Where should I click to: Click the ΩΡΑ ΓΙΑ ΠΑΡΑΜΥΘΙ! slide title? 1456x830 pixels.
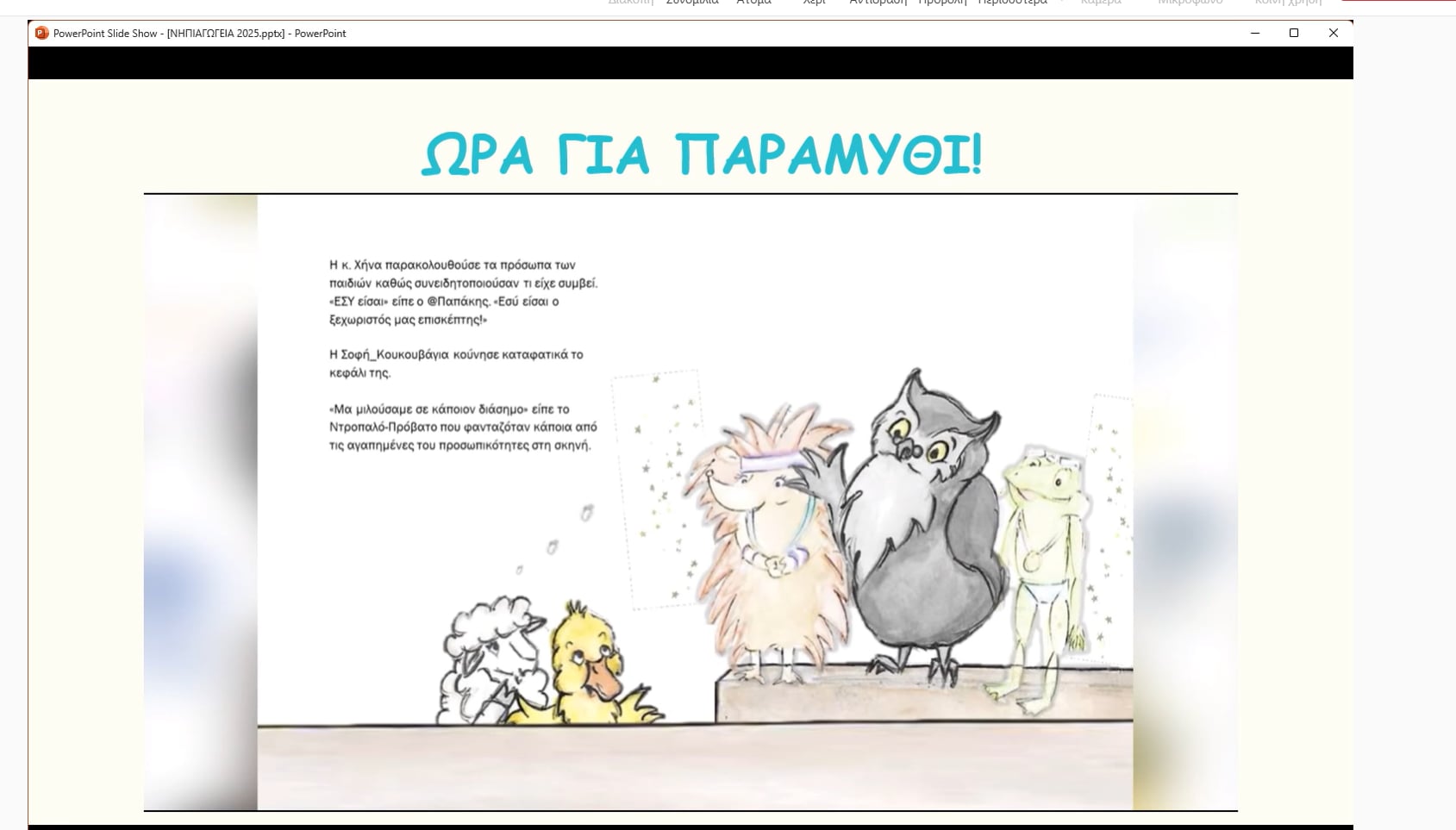(702, 155)
